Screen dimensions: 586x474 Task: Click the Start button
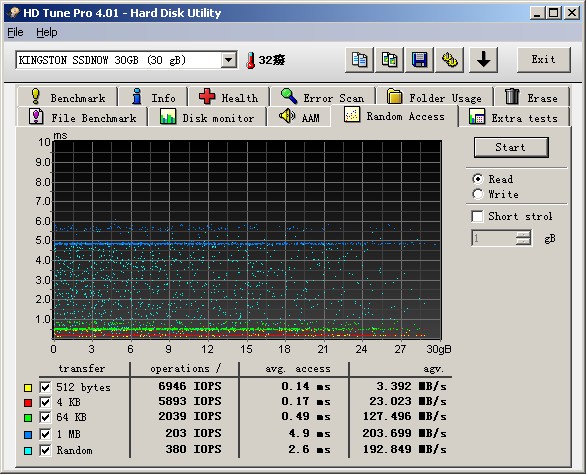511,147
